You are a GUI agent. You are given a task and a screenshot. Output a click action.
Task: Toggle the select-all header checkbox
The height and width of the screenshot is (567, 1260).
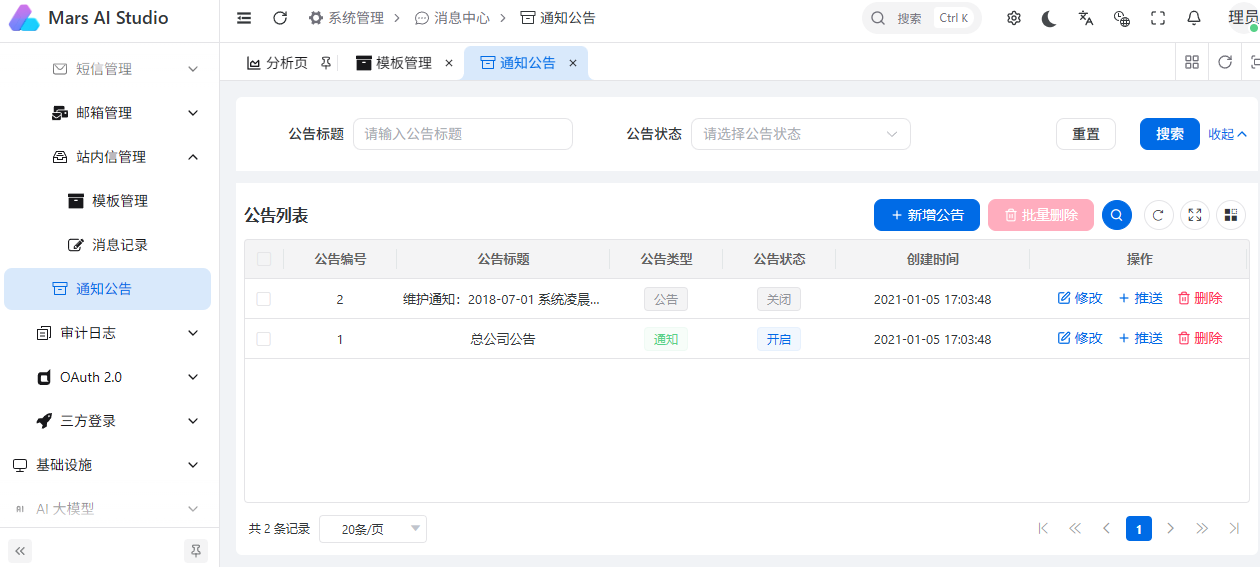tap(264, 259)
